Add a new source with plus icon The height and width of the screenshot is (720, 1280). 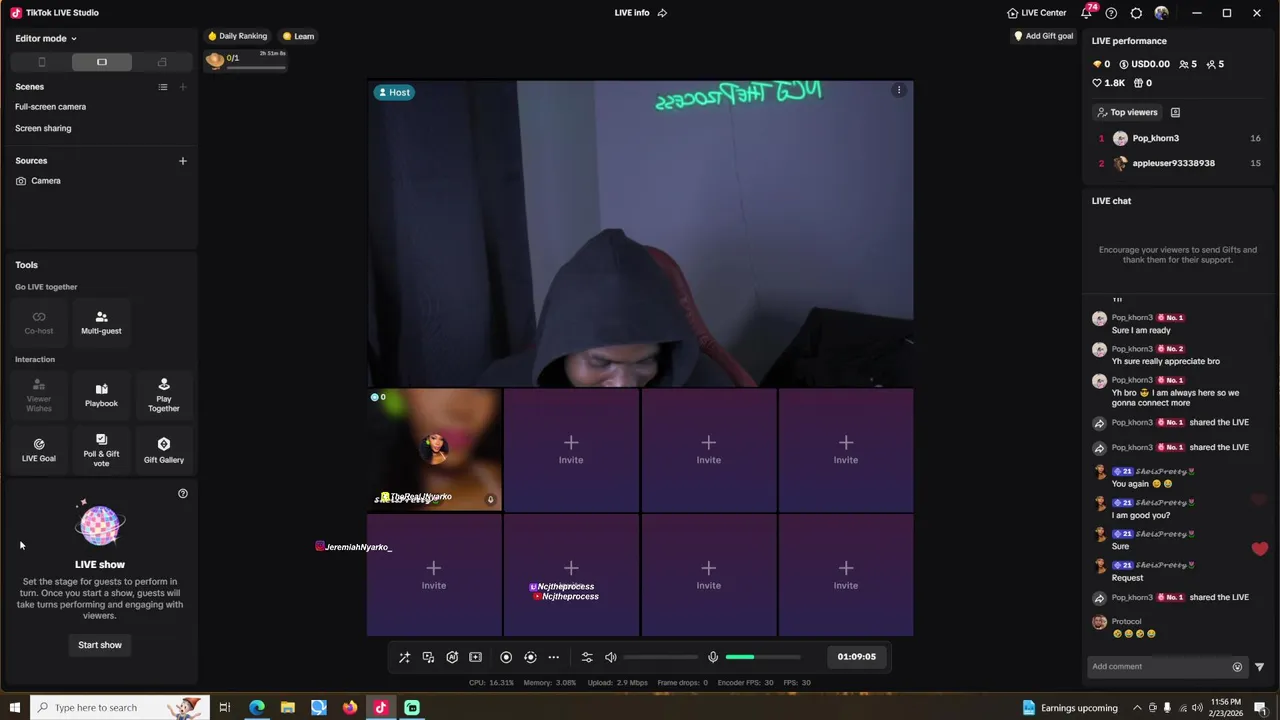(182, 161)
